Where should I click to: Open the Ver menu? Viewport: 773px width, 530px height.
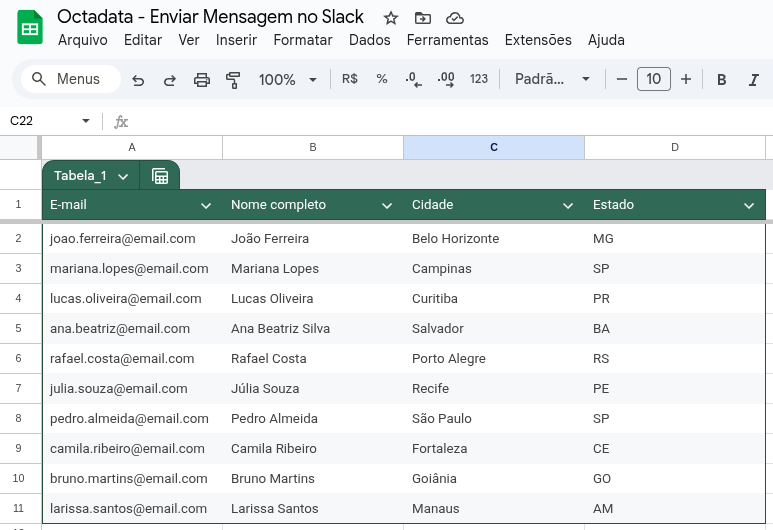coord(189,40)
